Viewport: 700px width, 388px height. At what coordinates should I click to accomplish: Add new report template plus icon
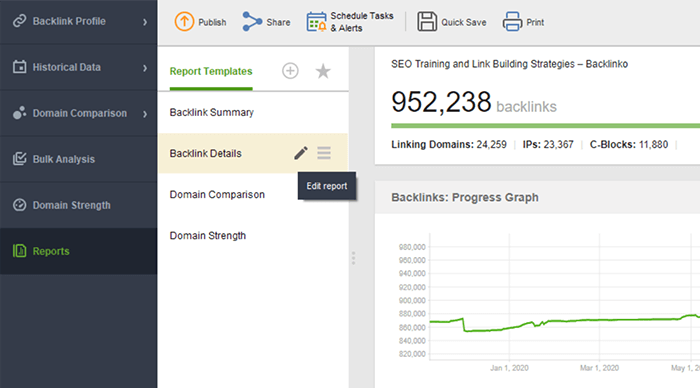(290, 71)
